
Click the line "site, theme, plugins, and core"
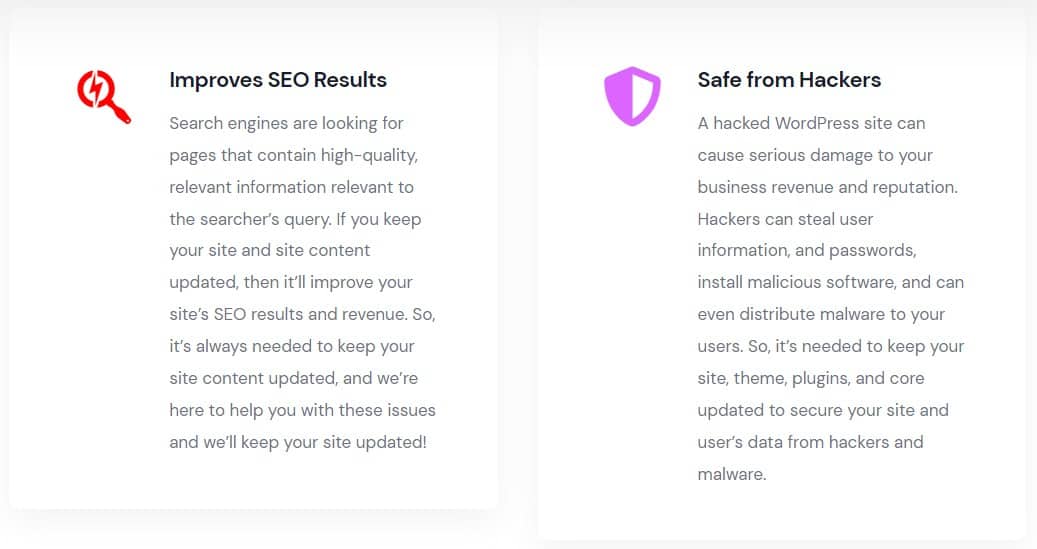click(811, 378)
